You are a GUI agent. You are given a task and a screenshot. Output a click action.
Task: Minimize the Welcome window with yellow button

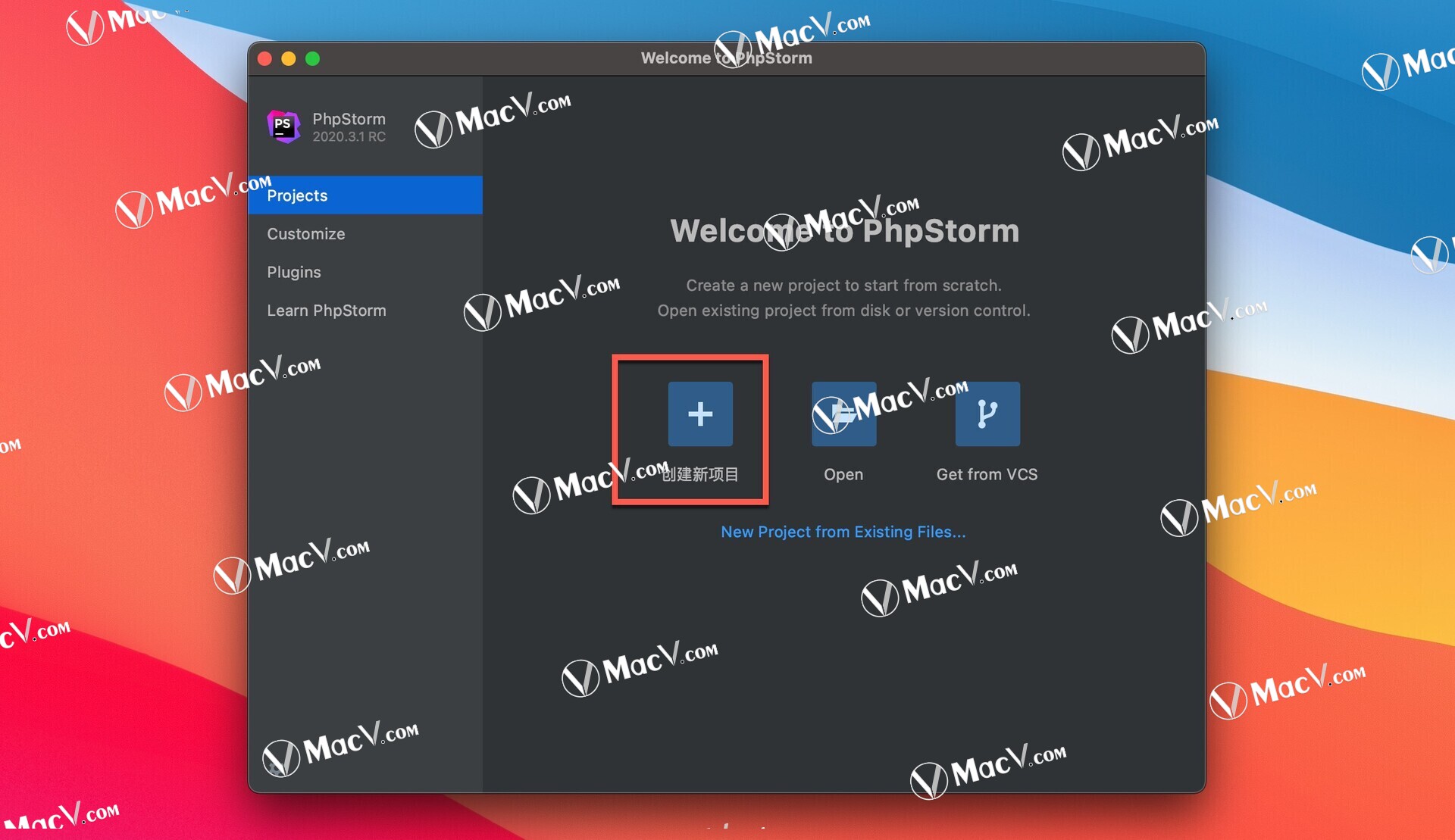(289, 58)
